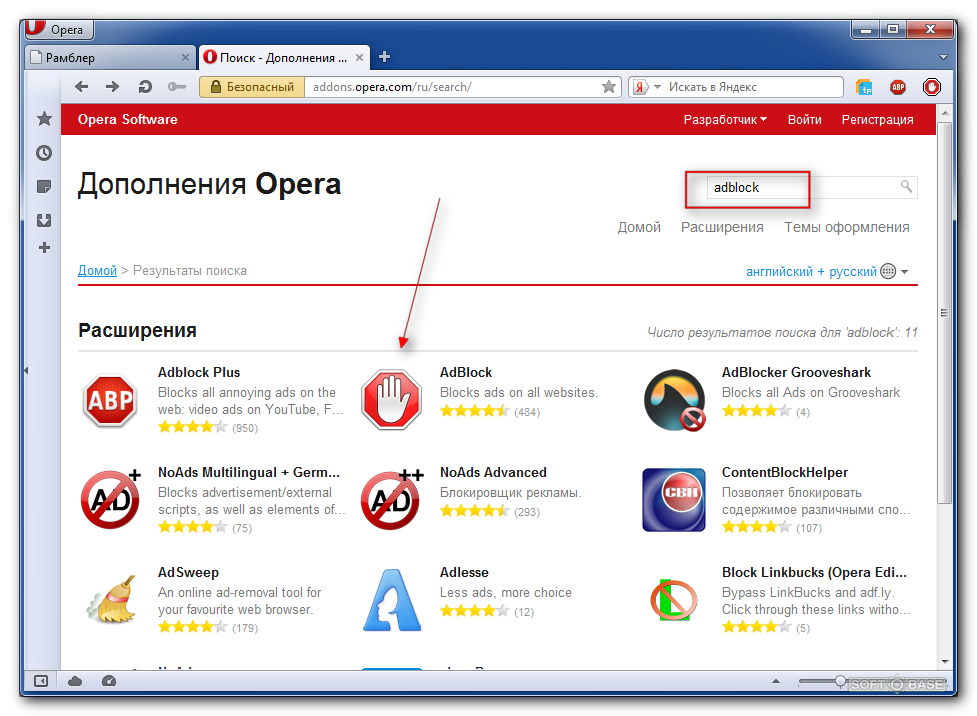Screen dimensions: 977x716
Task: Open the Темы оформления navigation item
Action: click(x=846, y=227)
